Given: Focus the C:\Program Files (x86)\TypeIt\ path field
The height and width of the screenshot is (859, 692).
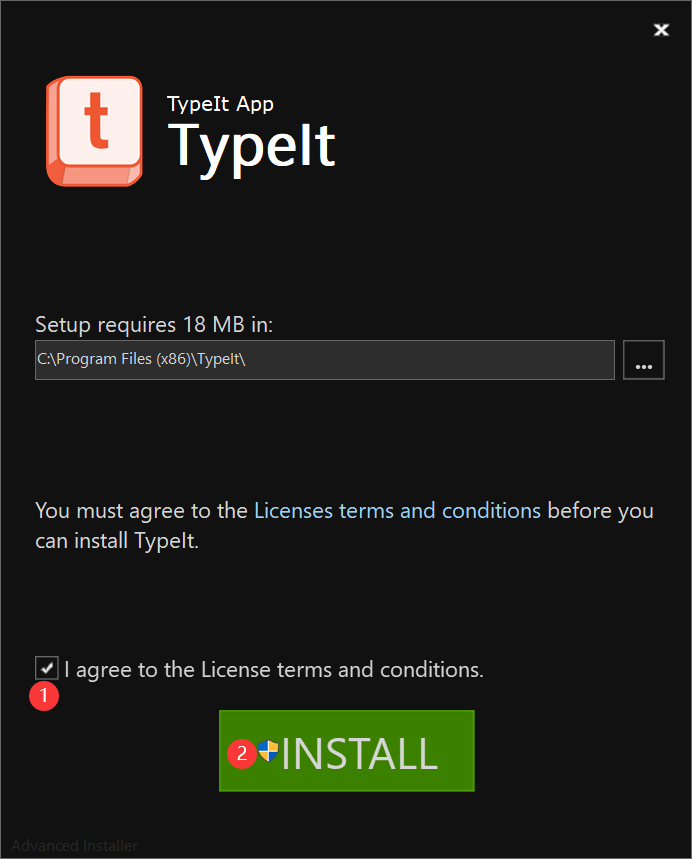Looking at the screenshot, I should pyautogui.click(x=325, y=360).
